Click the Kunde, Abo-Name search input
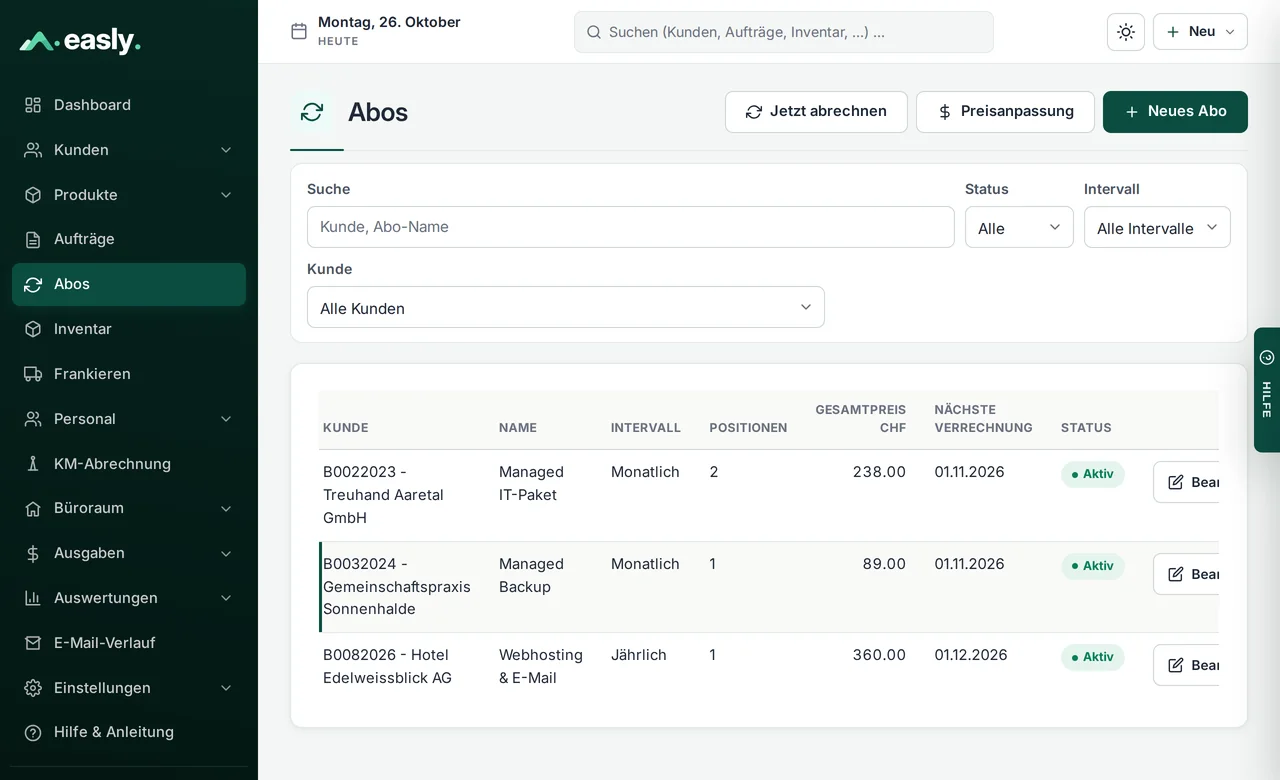The width and height of the screenshot is (1280, 780). point(631,227)
